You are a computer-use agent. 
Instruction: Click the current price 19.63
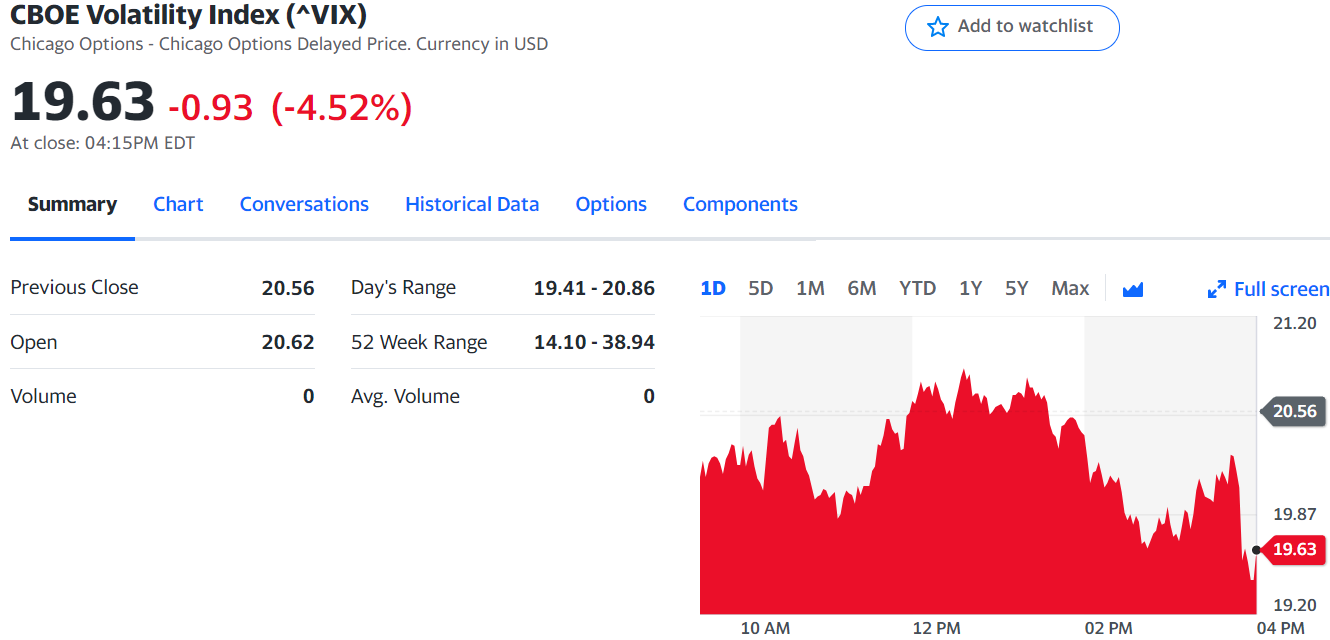tap(83, 102)
